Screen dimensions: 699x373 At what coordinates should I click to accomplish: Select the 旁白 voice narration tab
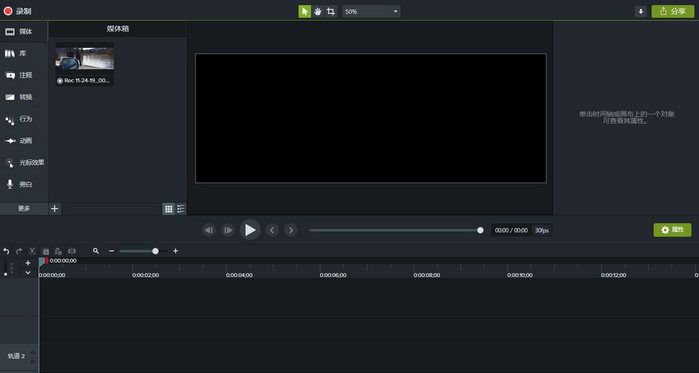pos(24,184)
